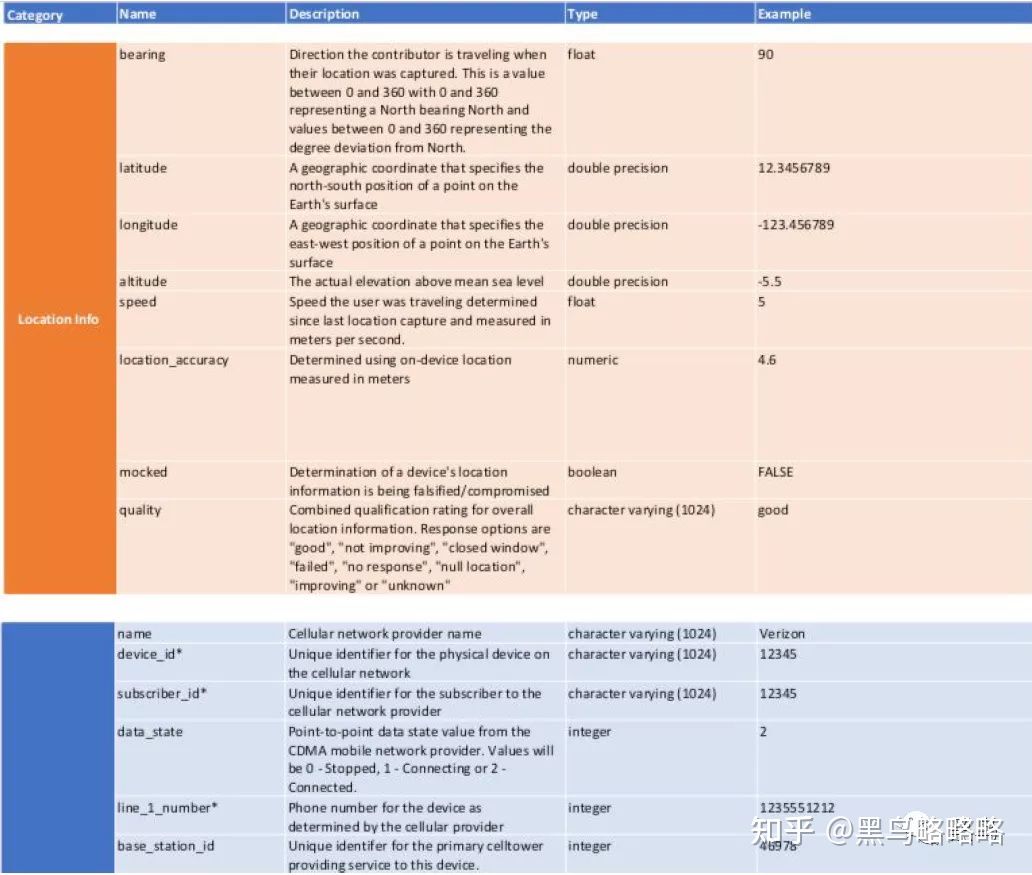Select the quality name cell
Image resolution: width=1032 pixels, height=875 pixels.
pos(140,510)
